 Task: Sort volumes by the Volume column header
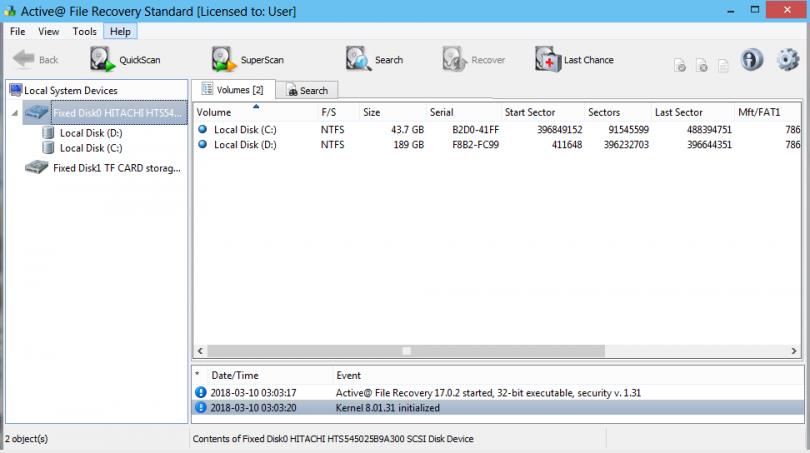click(x=214, y=113)
